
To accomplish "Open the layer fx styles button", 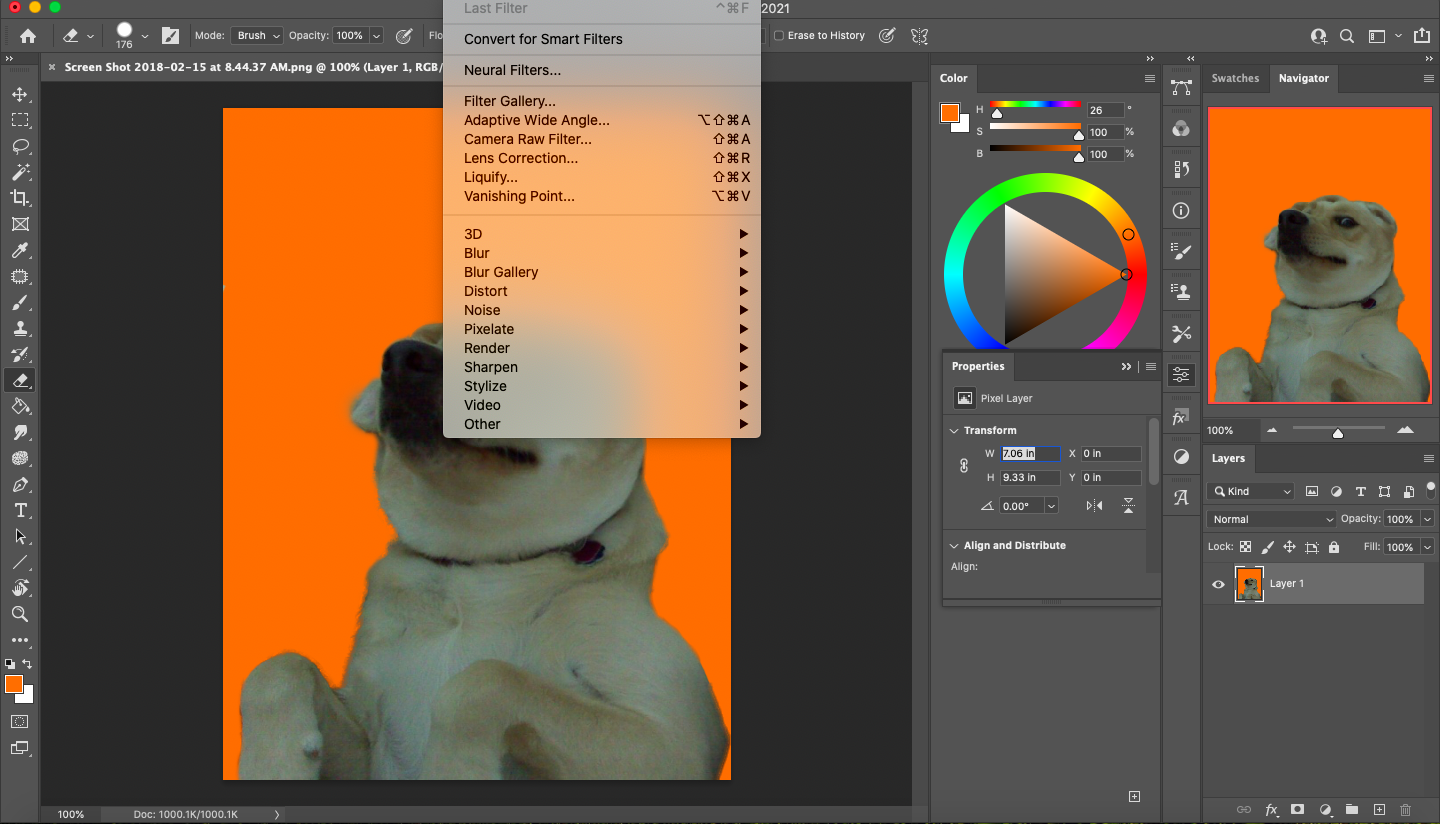I will [1272, 809].
